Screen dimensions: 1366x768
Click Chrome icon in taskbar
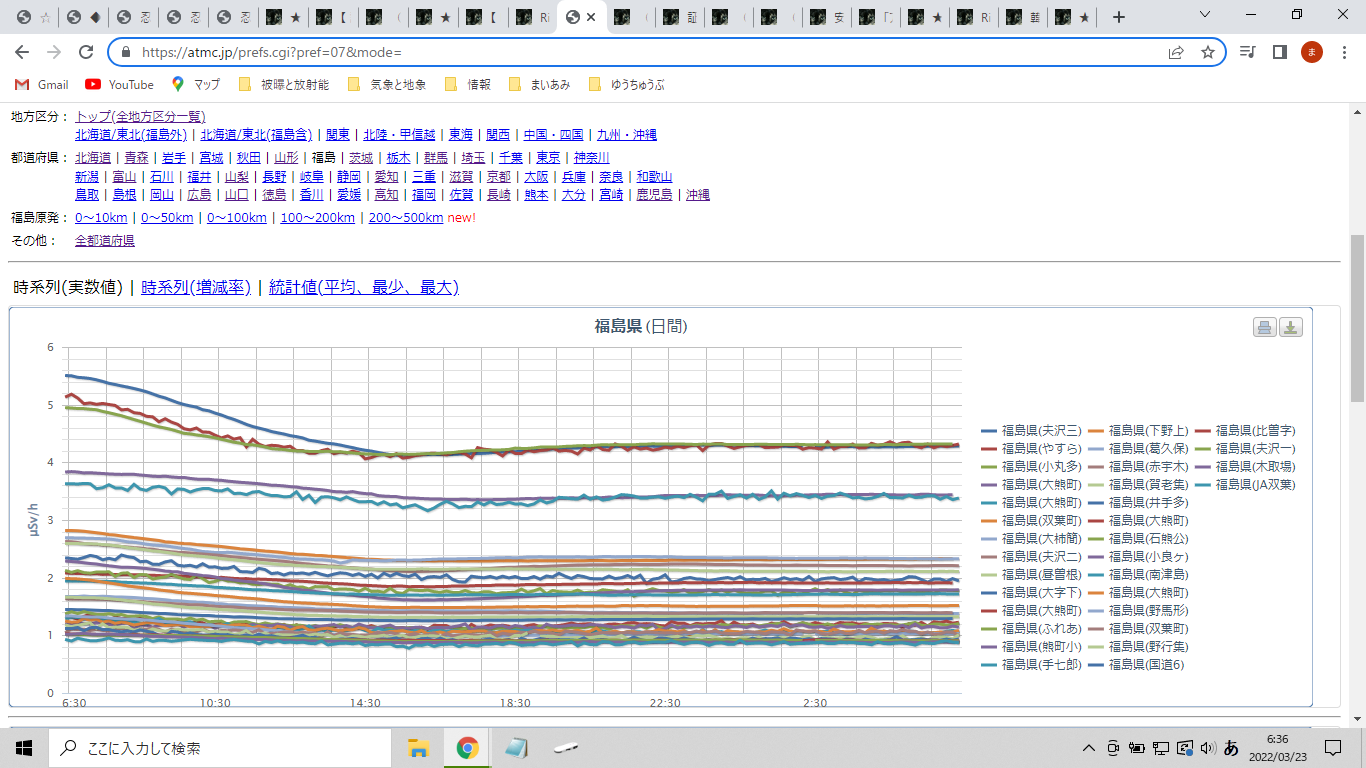pyautogui.click(x=467, y=748)
